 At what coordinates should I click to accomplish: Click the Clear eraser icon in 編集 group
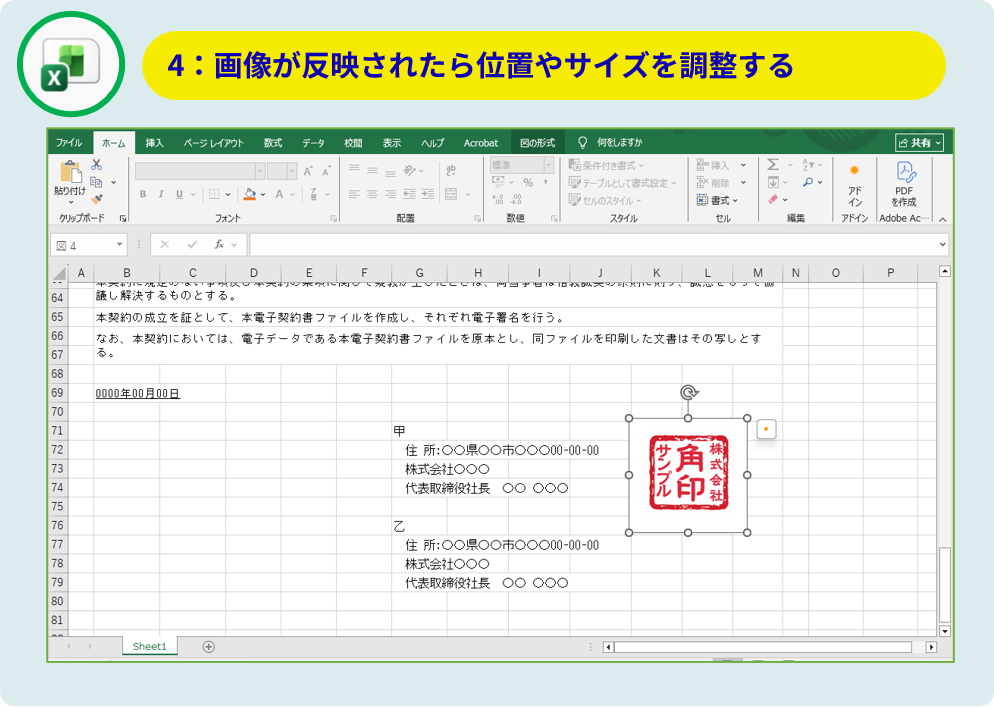click(773, 200)
